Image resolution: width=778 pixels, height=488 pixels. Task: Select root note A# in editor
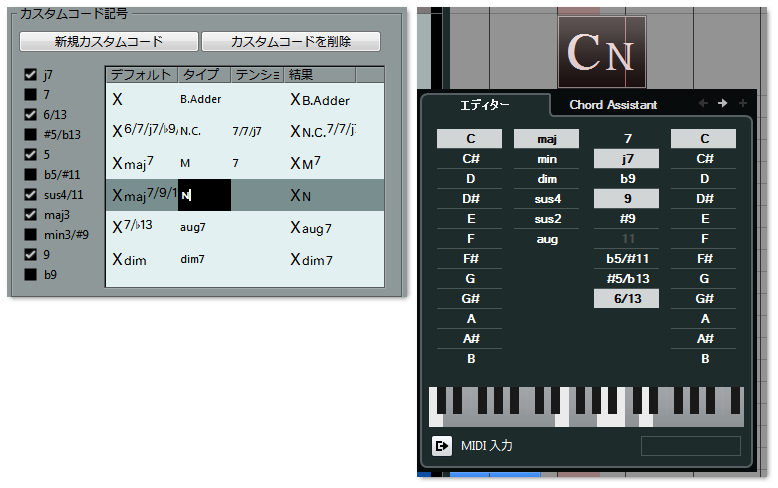click(x=470, y=339)
